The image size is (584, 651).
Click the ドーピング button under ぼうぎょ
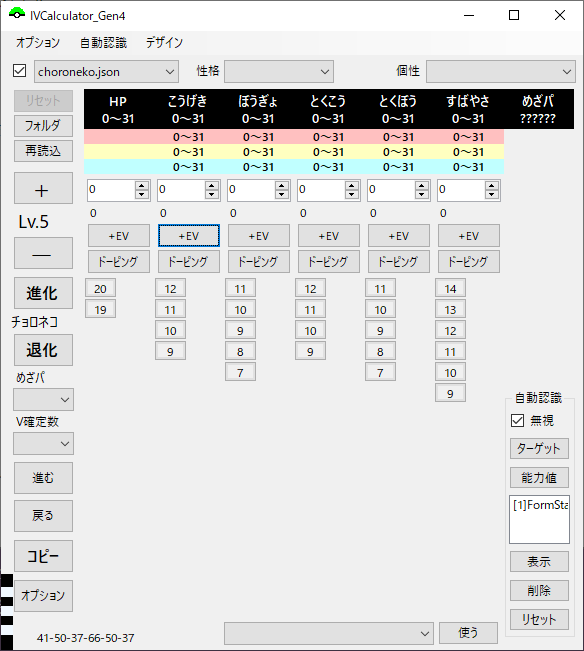coord(259,261)
